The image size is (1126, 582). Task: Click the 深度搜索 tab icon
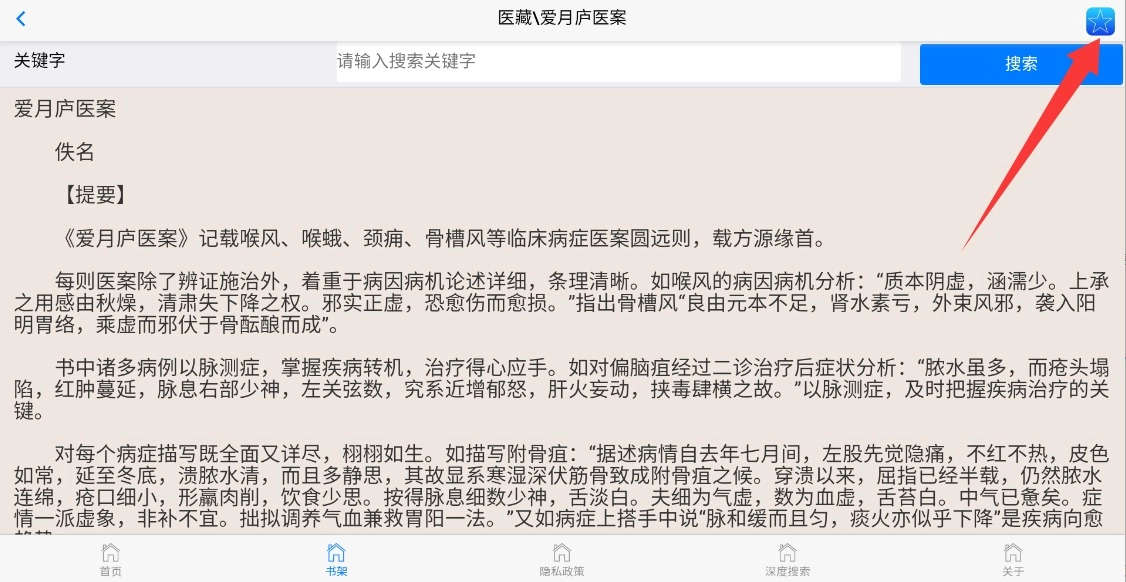pos(787,552)
